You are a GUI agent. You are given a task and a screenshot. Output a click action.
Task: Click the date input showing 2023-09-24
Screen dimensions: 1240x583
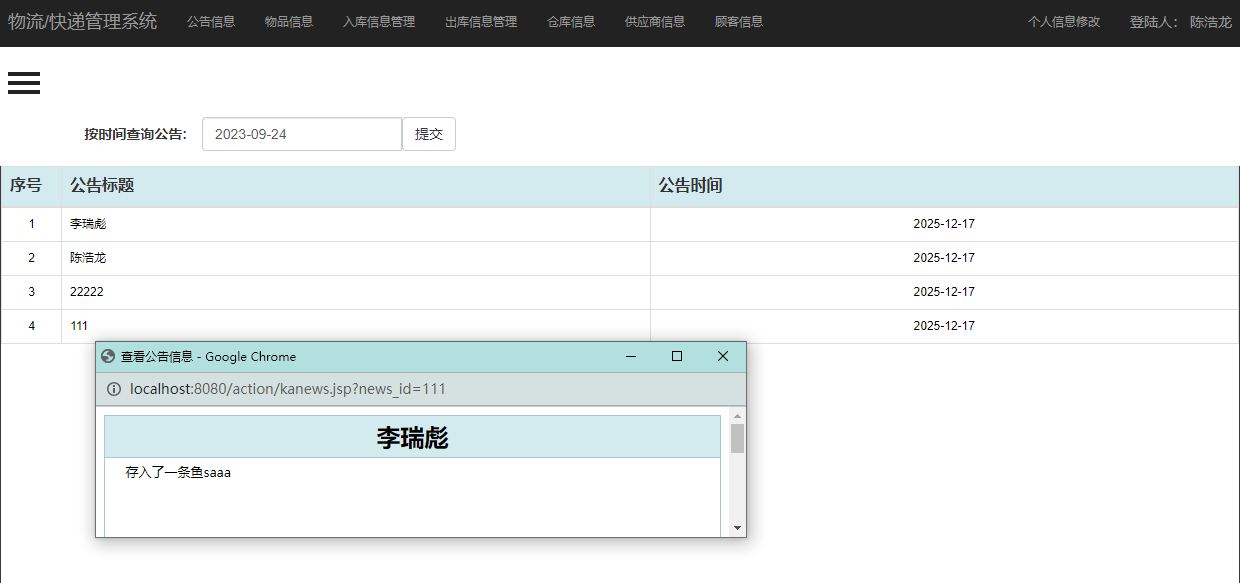[x=301, y=133]
